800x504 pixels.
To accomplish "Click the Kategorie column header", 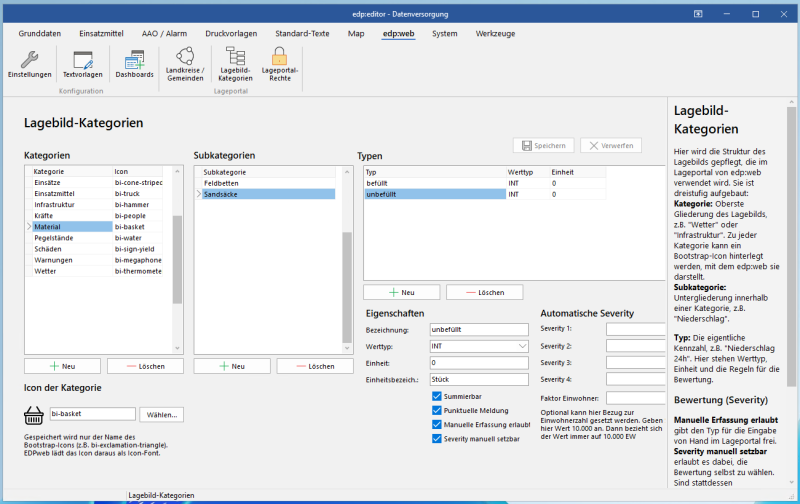I will (x=72, y=171).
